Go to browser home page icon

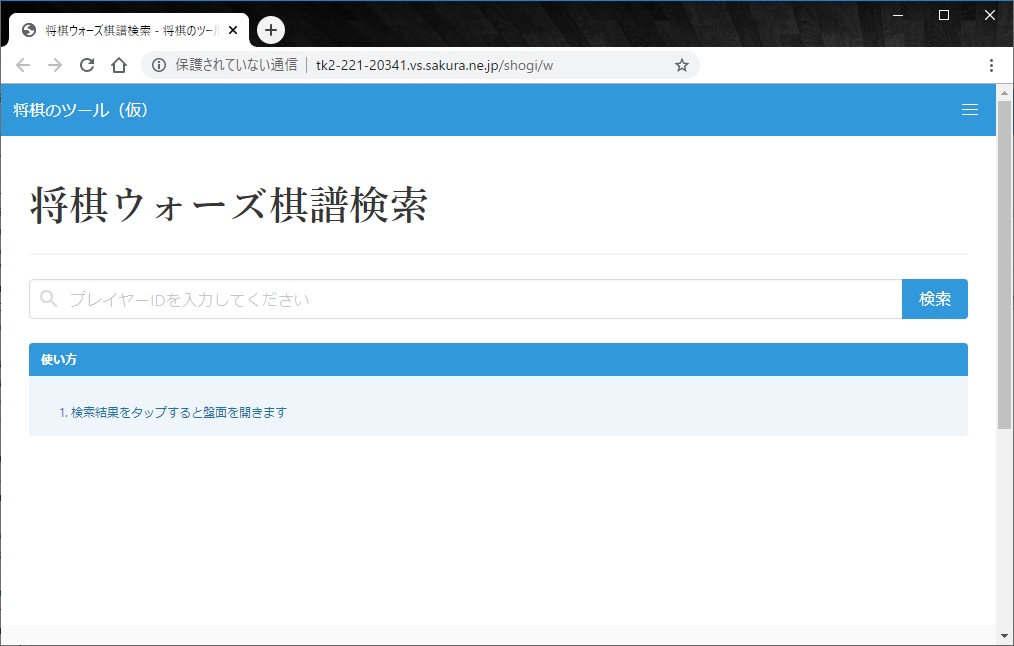tap(119, 65)
